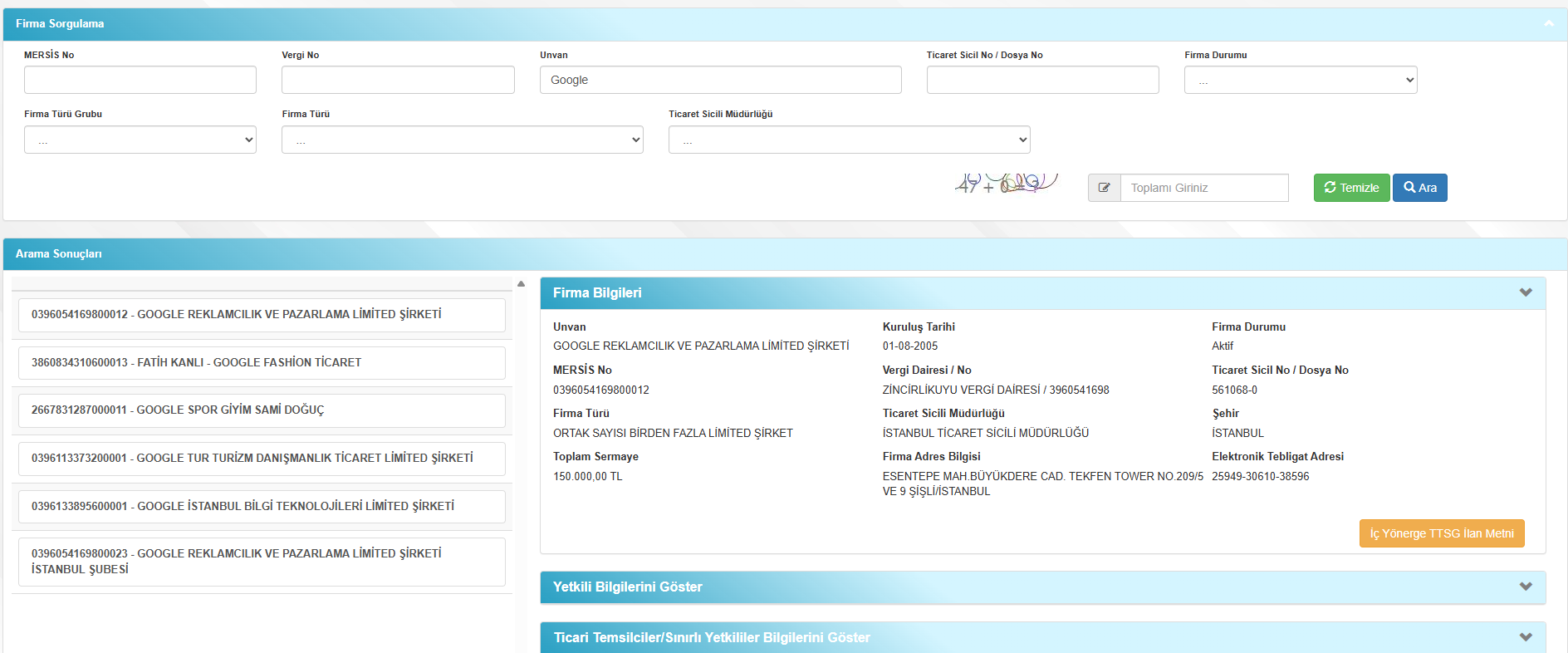The width and height of the screenshot is (1568, 653).
Task: Select result GOOGLE SPOR GİYİM SAMİ DOĞUÇ
Action: [x=262, y=410]
